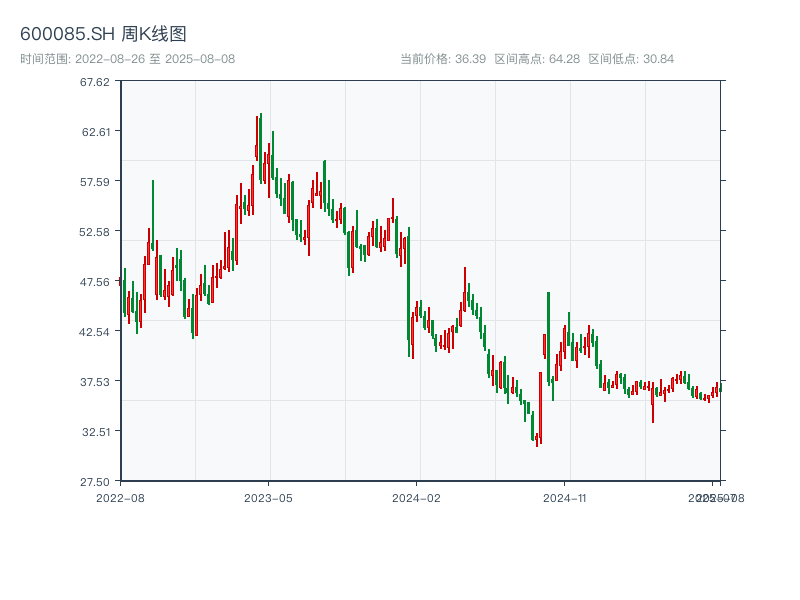Click the 2023-05 date axis label
This screenshot has height=600, width=800.
(268, 497)
